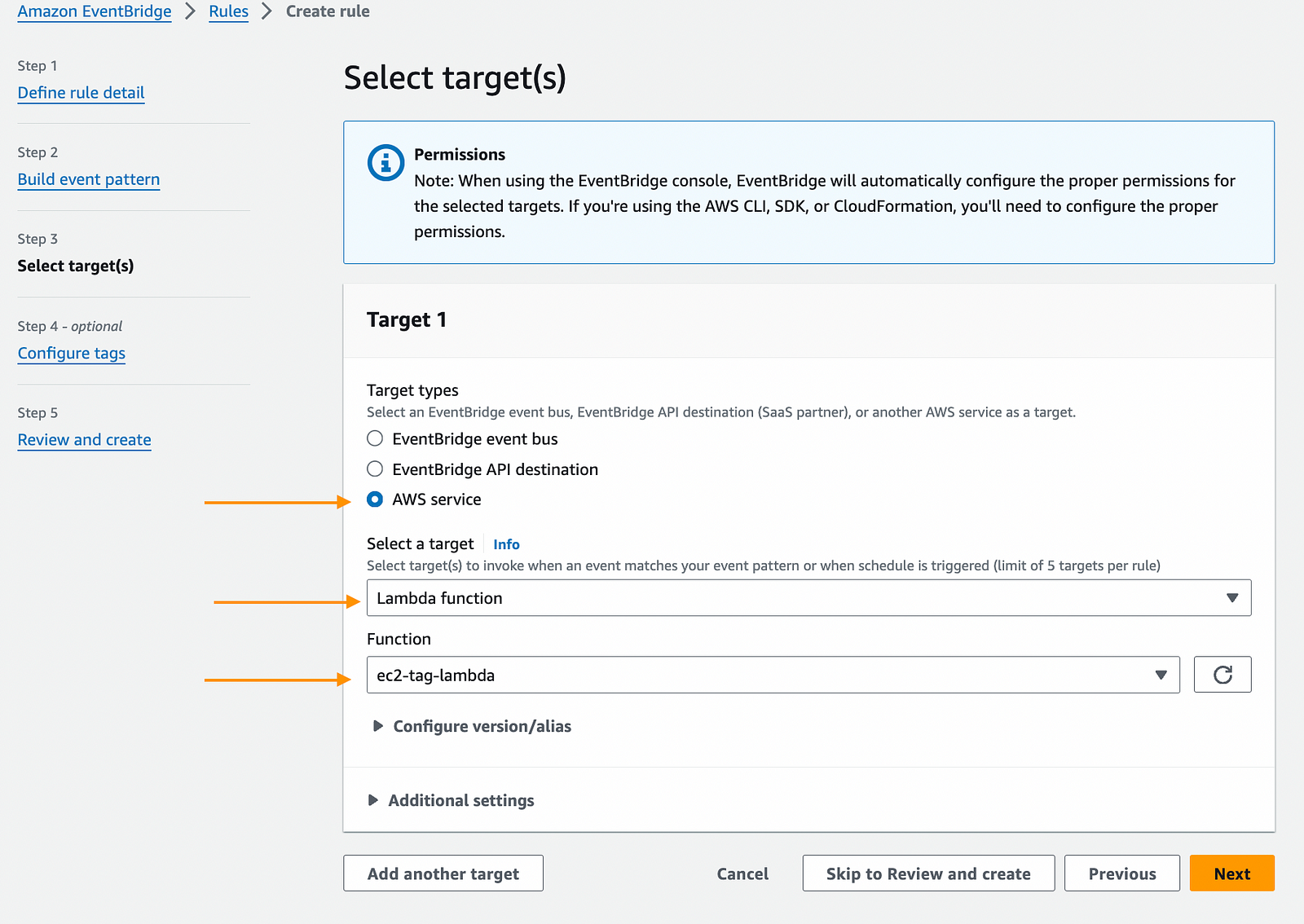Screen dimensions: 1304x924
Task: Click the Info link beside Select a target
Action: coord(505,543)
